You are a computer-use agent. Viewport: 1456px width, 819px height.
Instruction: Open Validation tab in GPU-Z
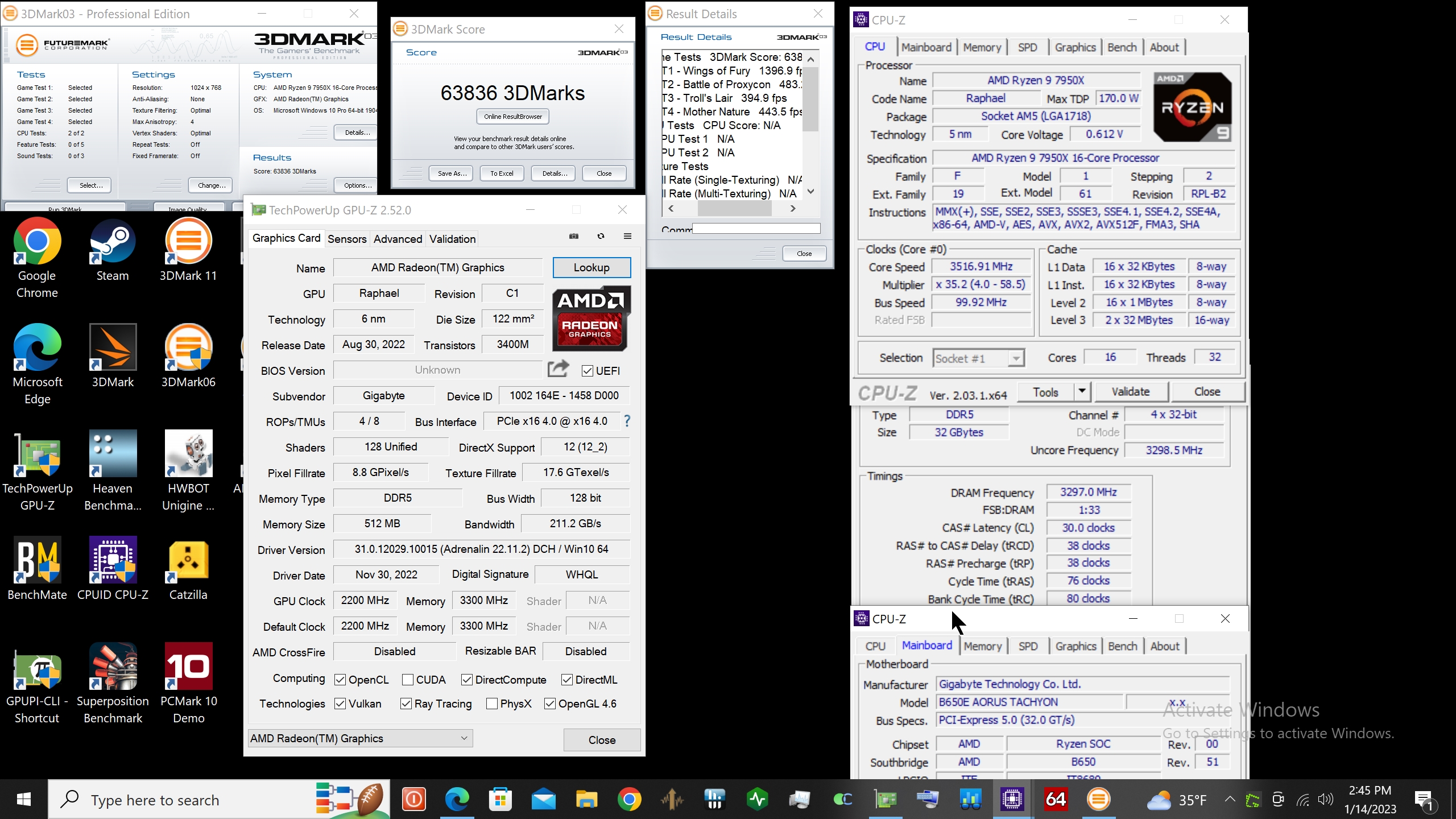pyautogui.click(x=452, y=239)
